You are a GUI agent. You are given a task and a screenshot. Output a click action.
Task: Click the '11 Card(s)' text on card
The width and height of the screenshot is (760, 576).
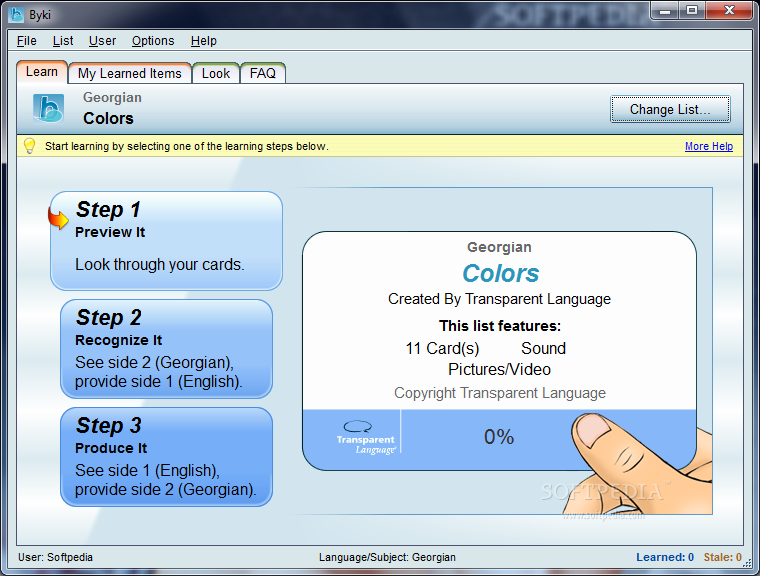(442, 348)
